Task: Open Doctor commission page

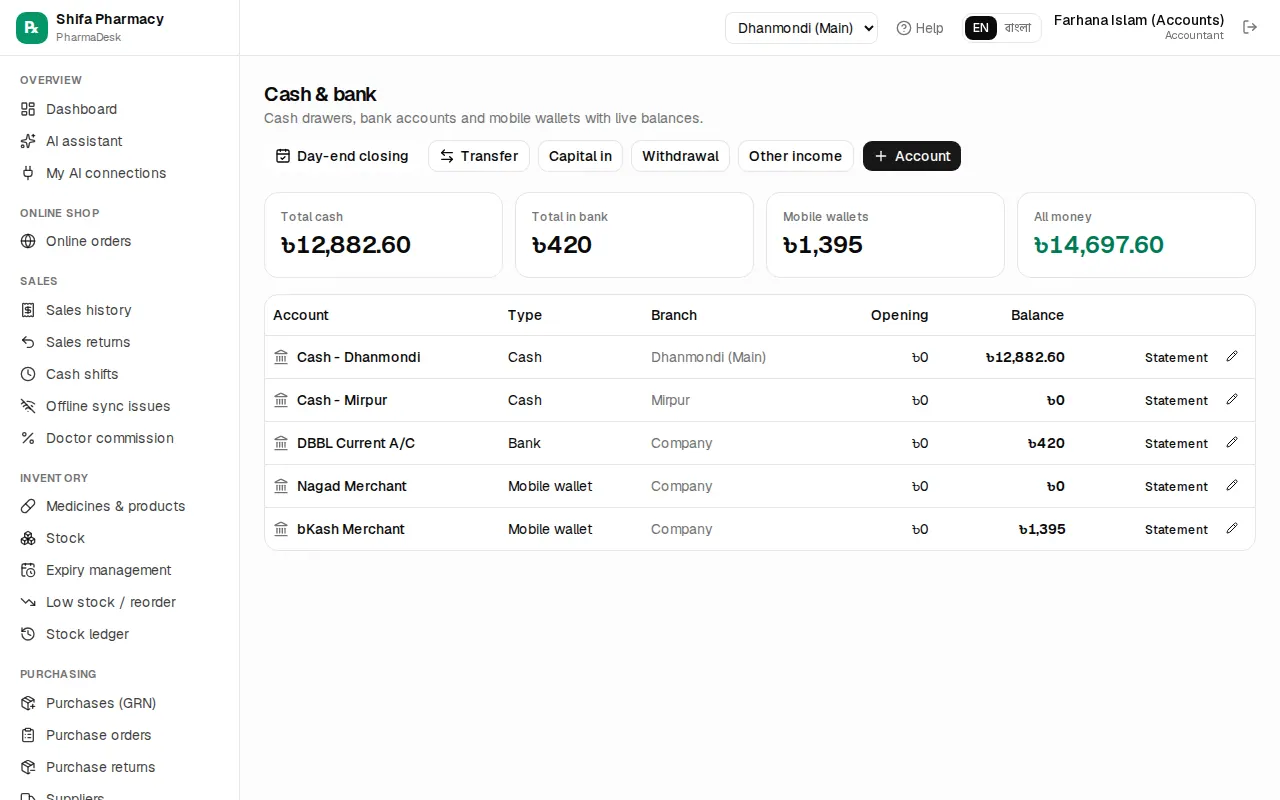Action: coord(120,438)
